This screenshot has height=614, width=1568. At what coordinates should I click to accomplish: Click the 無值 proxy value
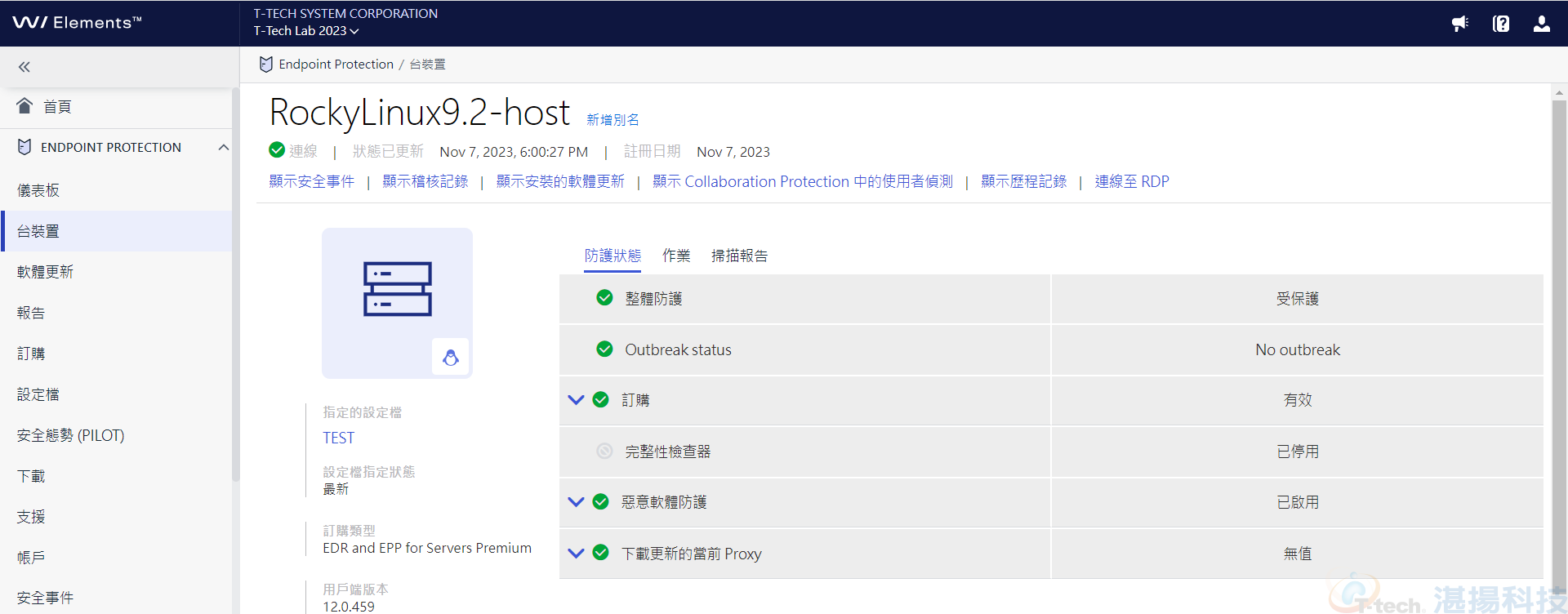[1297, 554]
